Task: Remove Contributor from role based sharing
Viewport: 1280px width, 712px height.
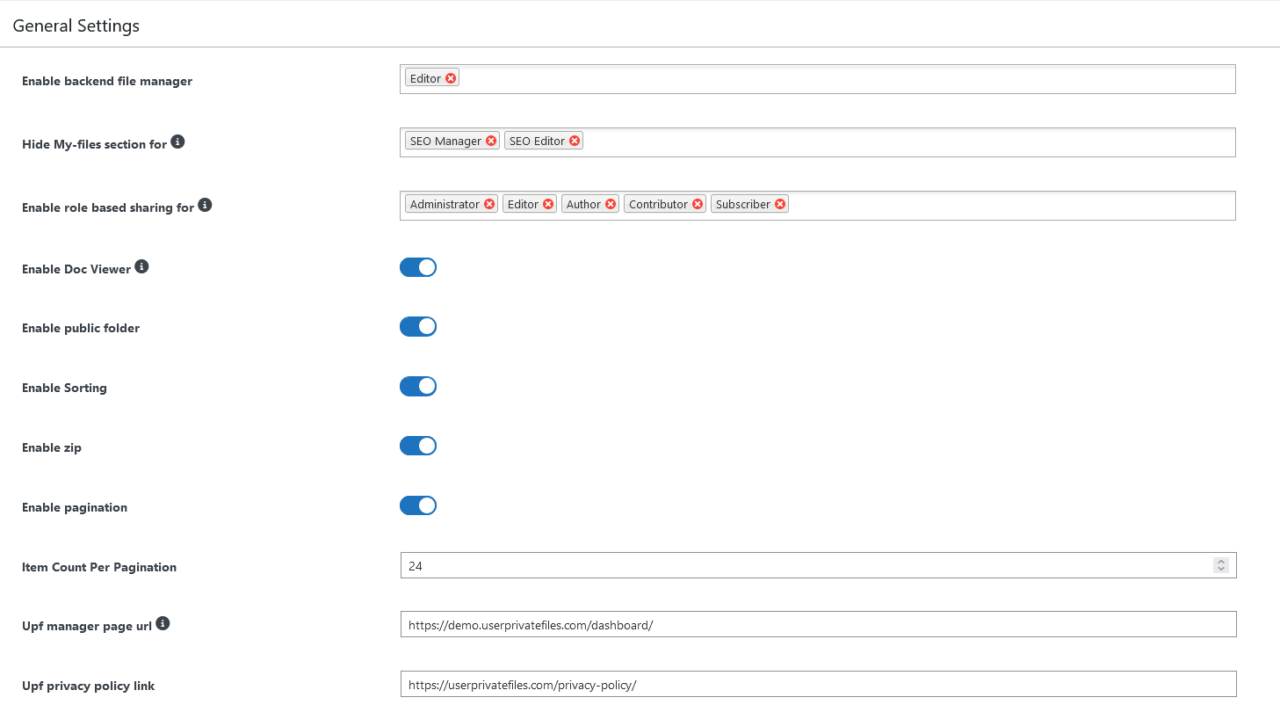Action: (698, 204)
